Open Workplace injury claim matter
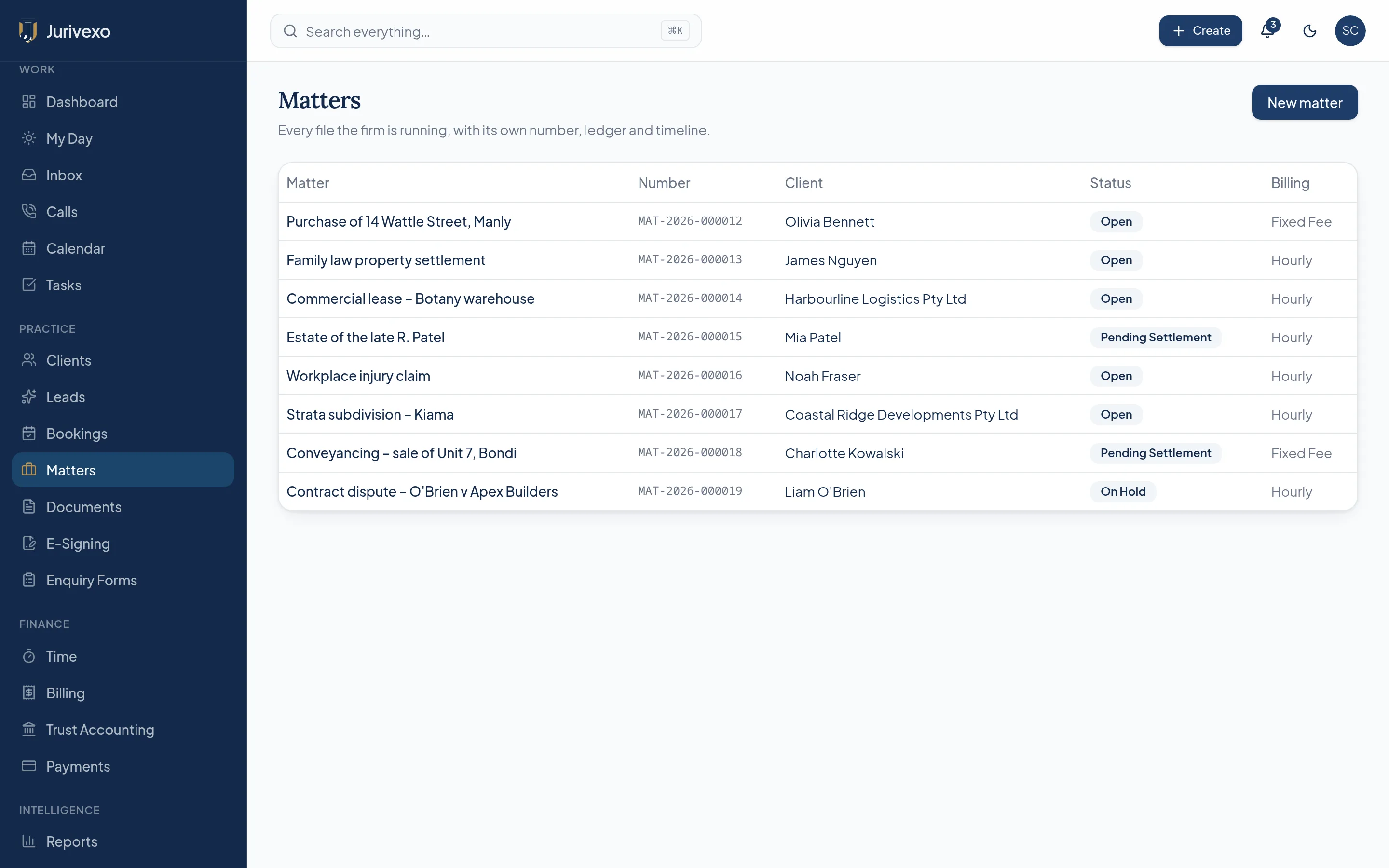The image size is (1389, 868). coord(358,376)
